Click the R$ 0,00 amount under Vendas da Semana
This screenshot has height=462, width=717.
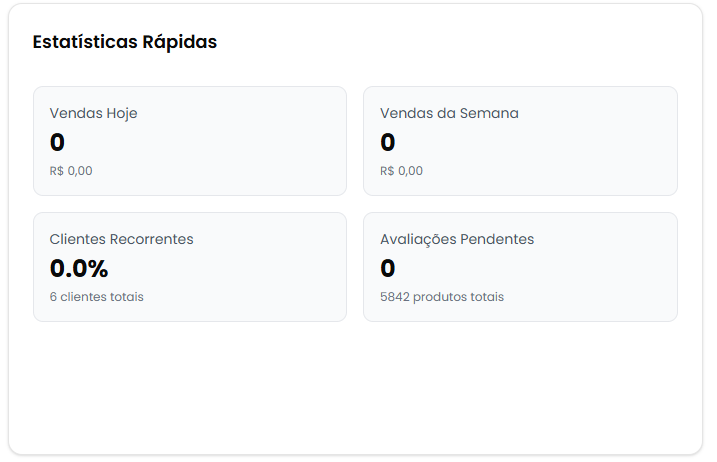point(401,171)
